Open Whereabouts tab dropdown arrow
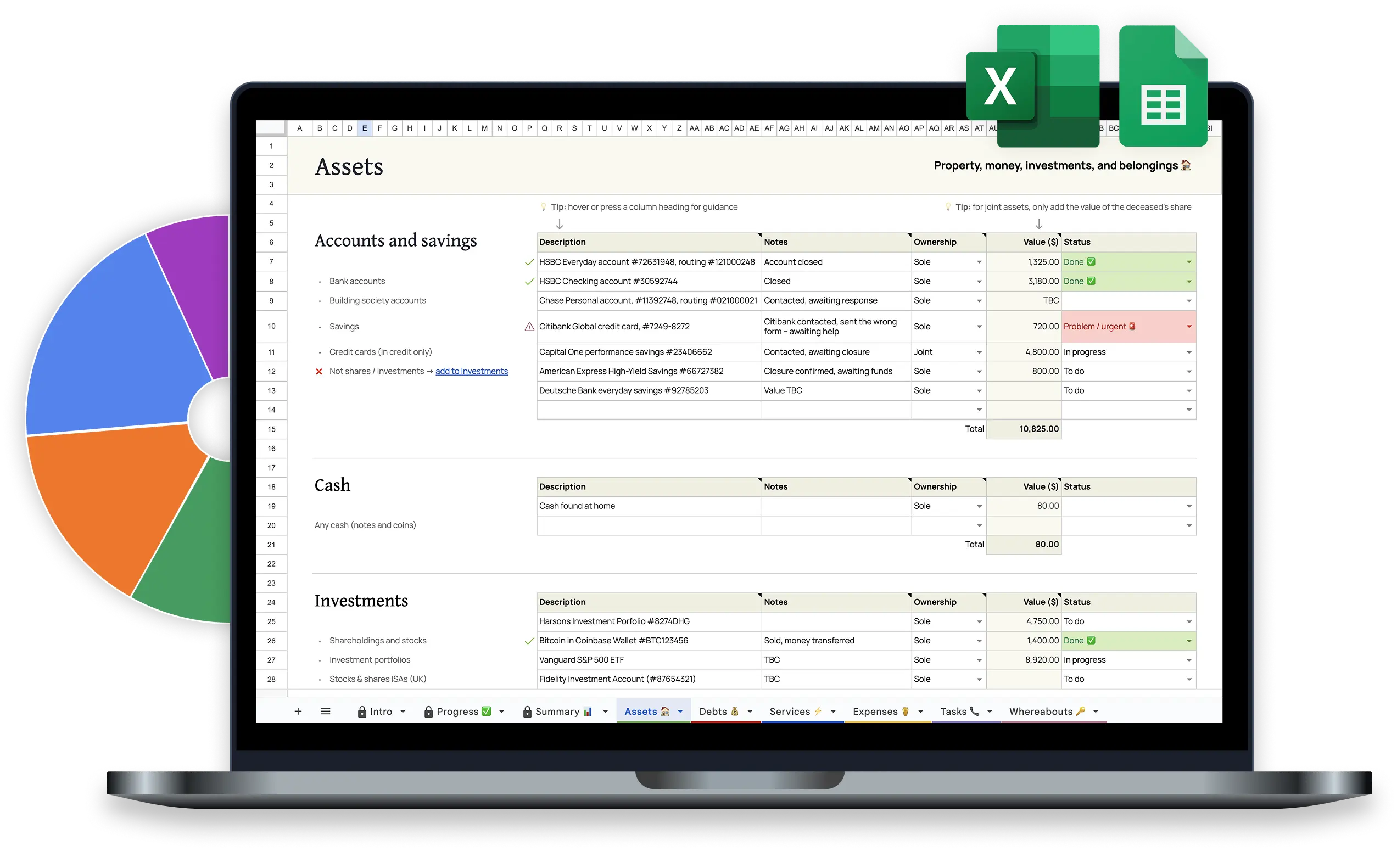Viewport: 1397px width, 868px height. [x=1096, y=712]
